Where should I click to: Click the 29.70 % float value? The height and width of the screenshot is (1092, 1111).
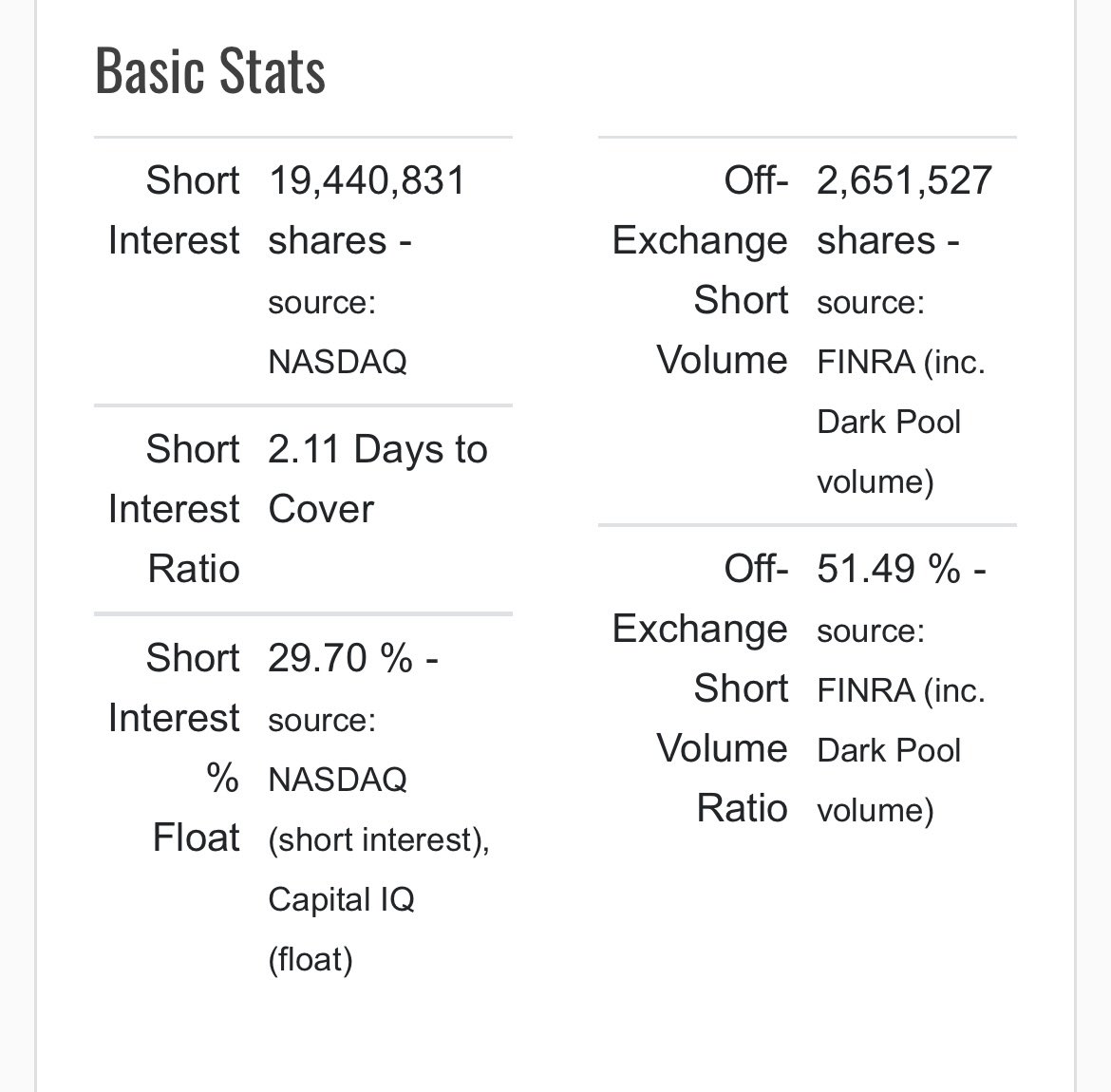353,658
